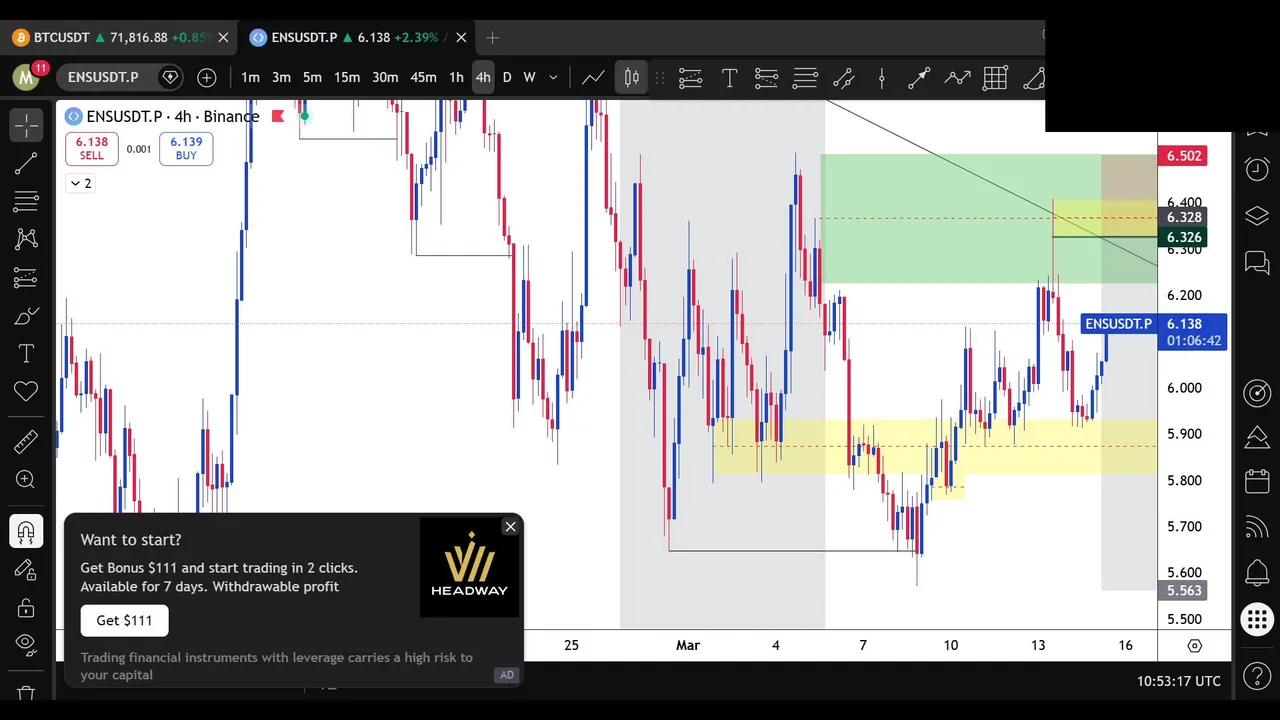Open a new tab with plus

492,37
